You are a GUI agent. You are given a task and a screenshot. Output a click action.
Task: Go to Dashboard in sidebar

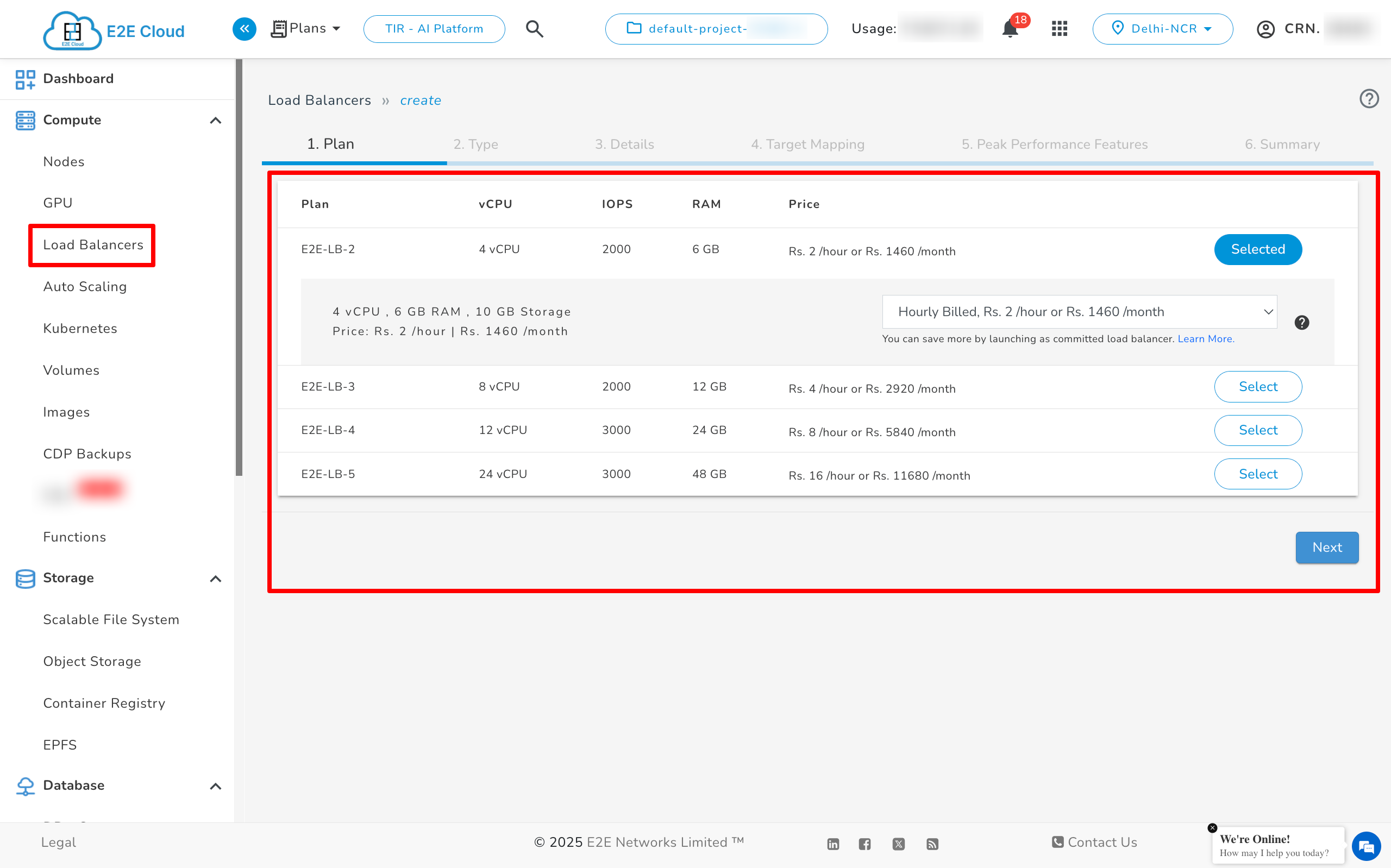tap(78, 79)
